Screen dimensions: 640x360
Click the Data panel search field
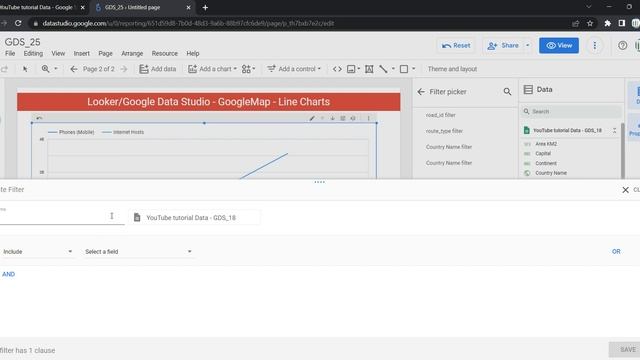click(x=571, y=111)
